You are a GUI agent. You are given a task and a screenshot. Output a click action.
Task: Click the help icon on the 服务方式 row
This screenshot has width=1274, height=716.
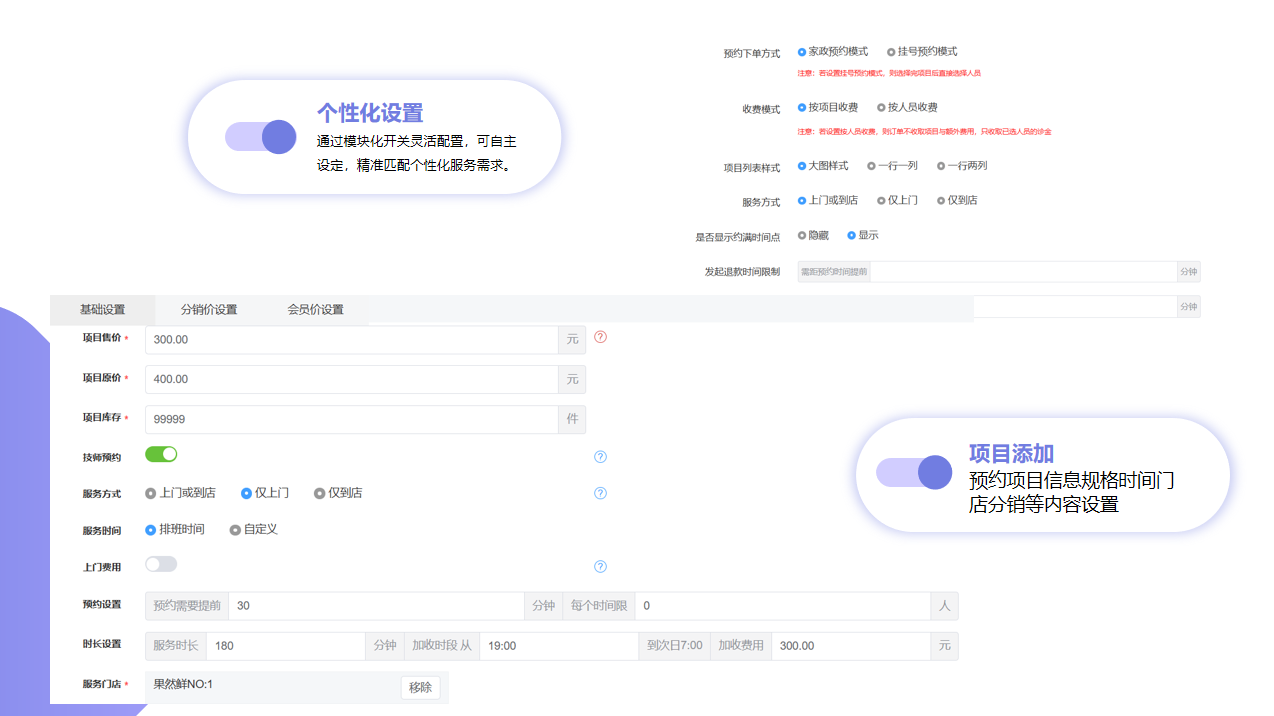click(600, 493)
